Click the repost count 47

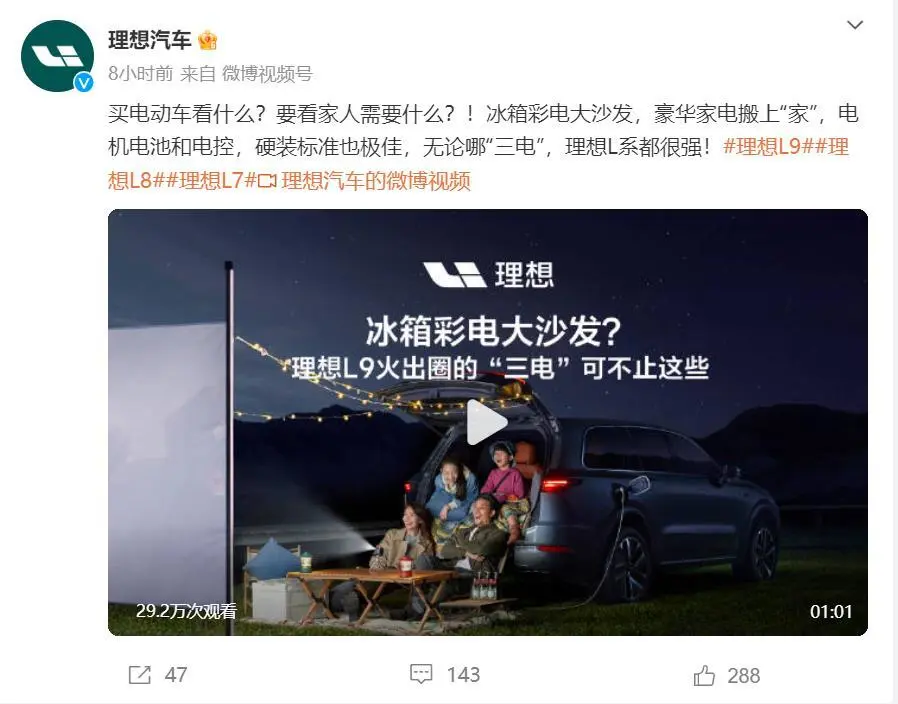[176, 675]
